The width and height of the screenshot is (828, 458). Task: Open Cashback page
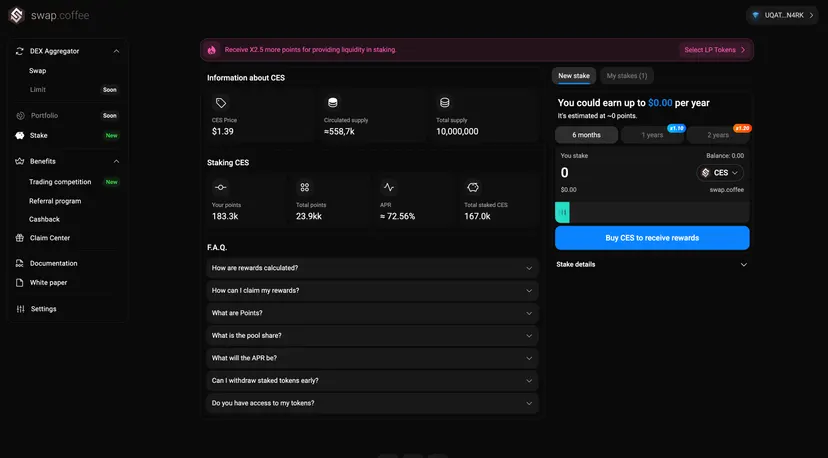pyautogui.click(x=44, y=220)
